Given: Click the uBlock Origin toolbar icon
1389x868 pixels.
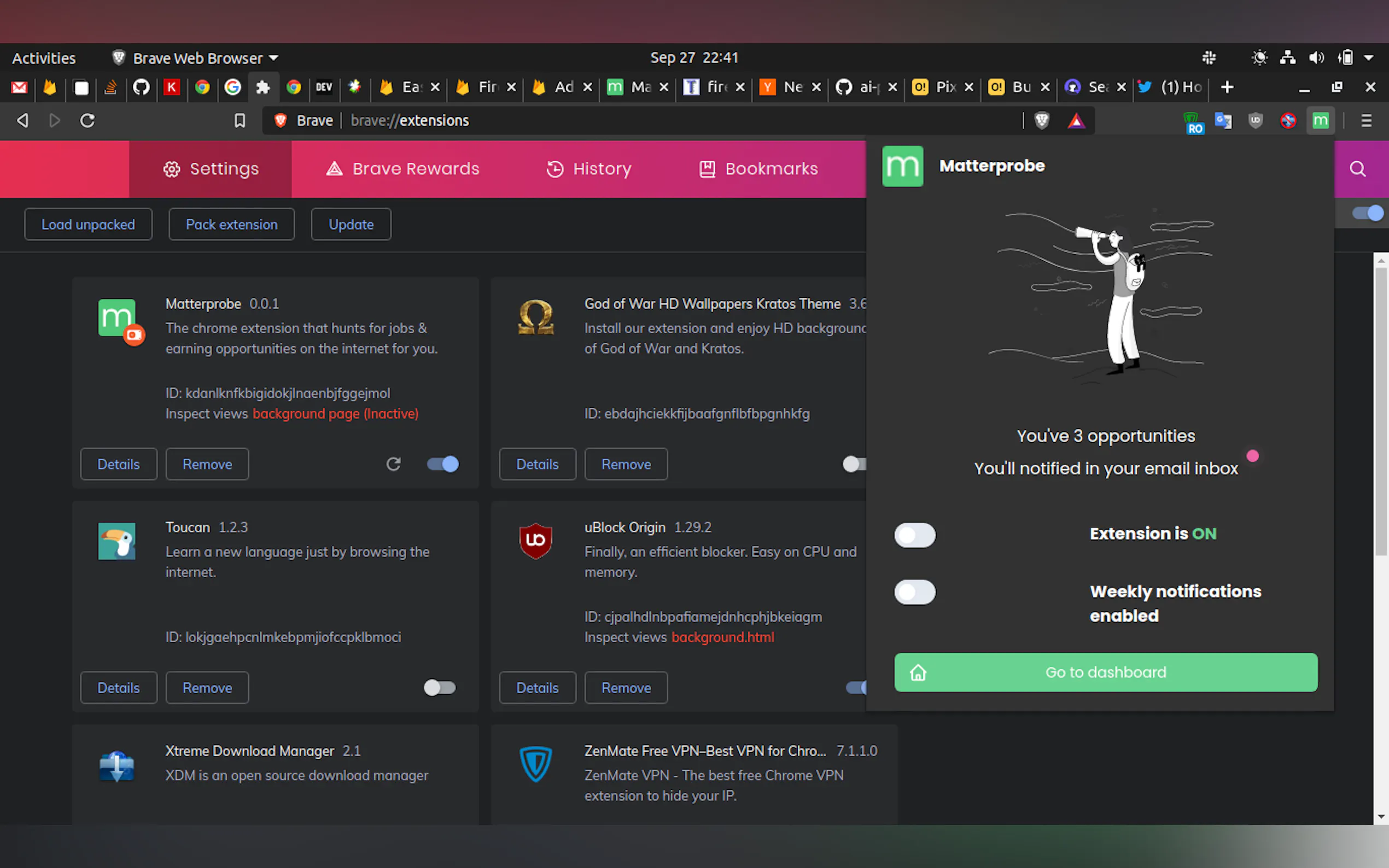Looking at the screenshot, I should (1255, 121).
